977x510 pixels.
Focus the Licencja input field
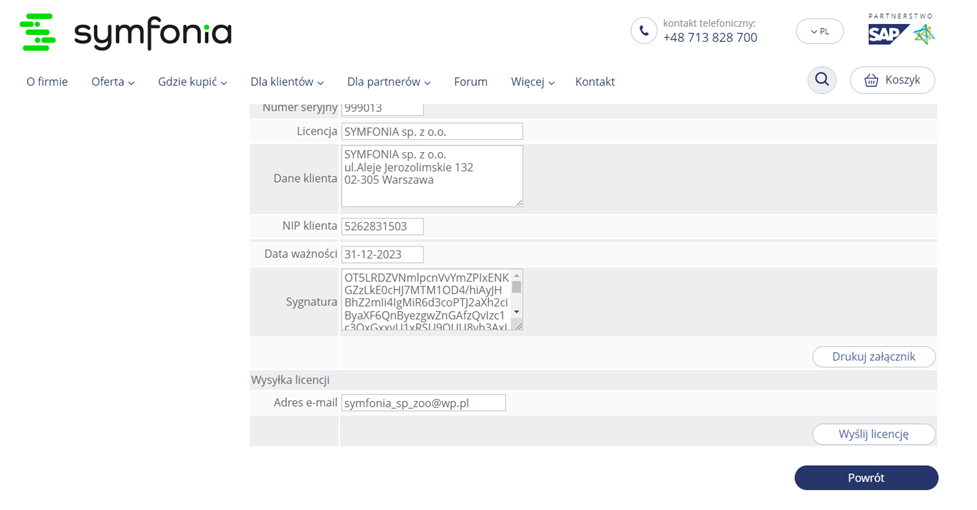point(432,131)
